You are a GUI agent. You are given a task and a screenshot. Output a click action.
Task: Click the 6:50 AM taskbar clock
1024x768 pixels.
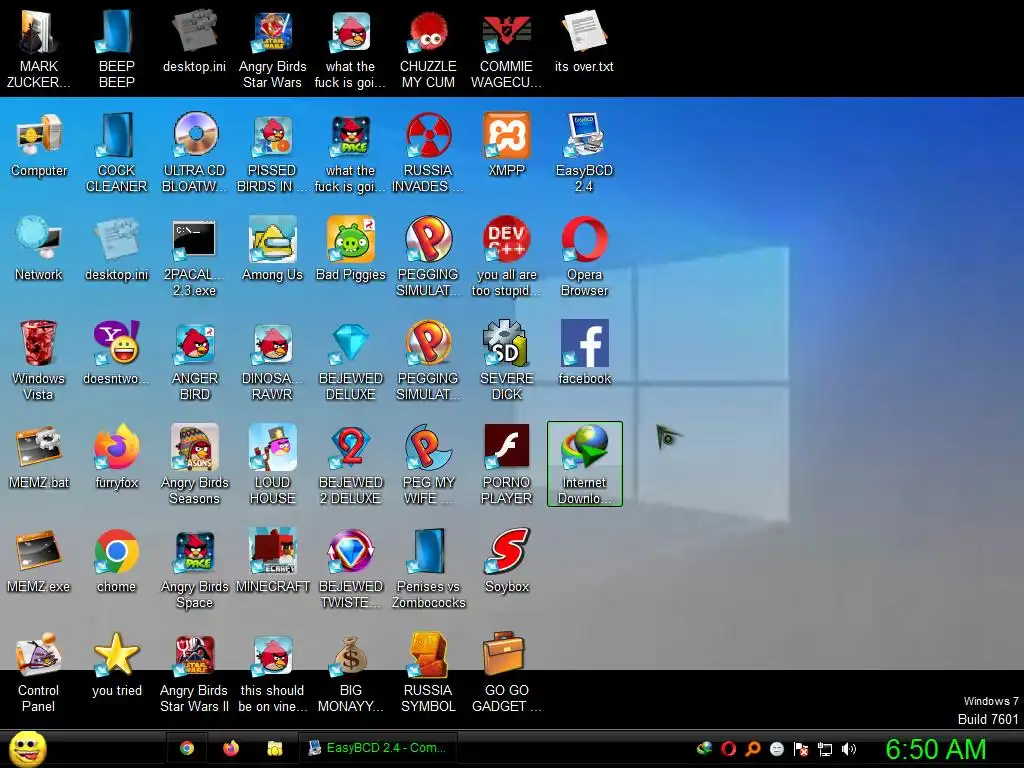936,749
